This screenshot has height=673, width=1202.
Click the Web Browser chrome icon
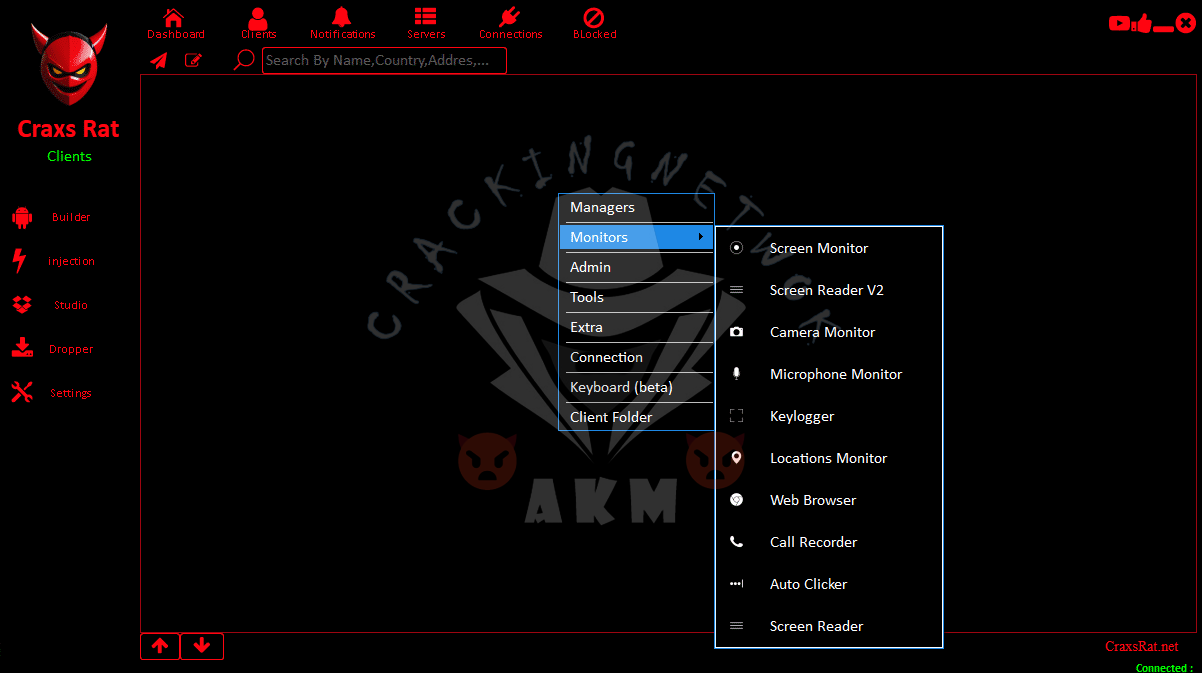[x=737, y=500]
